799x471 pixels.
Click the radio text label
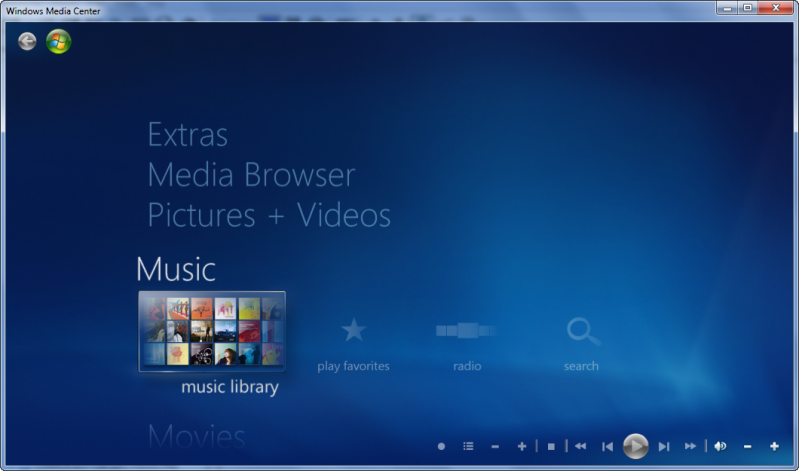coord(467,366)
